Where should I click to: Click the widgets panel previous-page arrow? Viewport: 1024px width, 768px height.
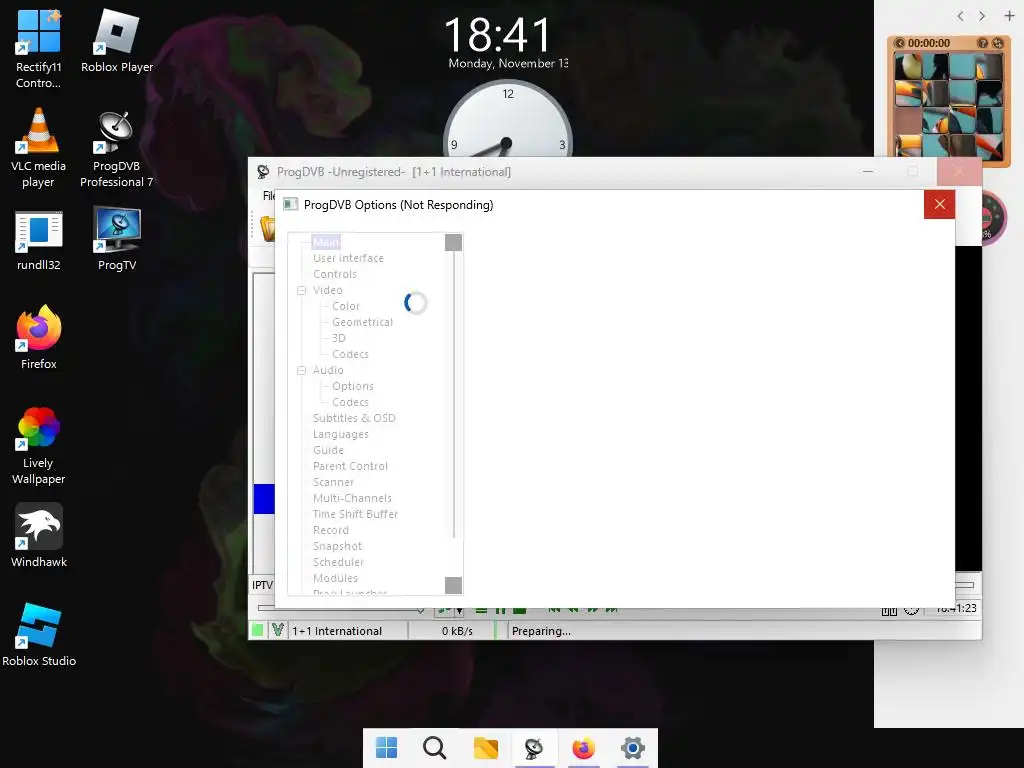pos(960,16)
